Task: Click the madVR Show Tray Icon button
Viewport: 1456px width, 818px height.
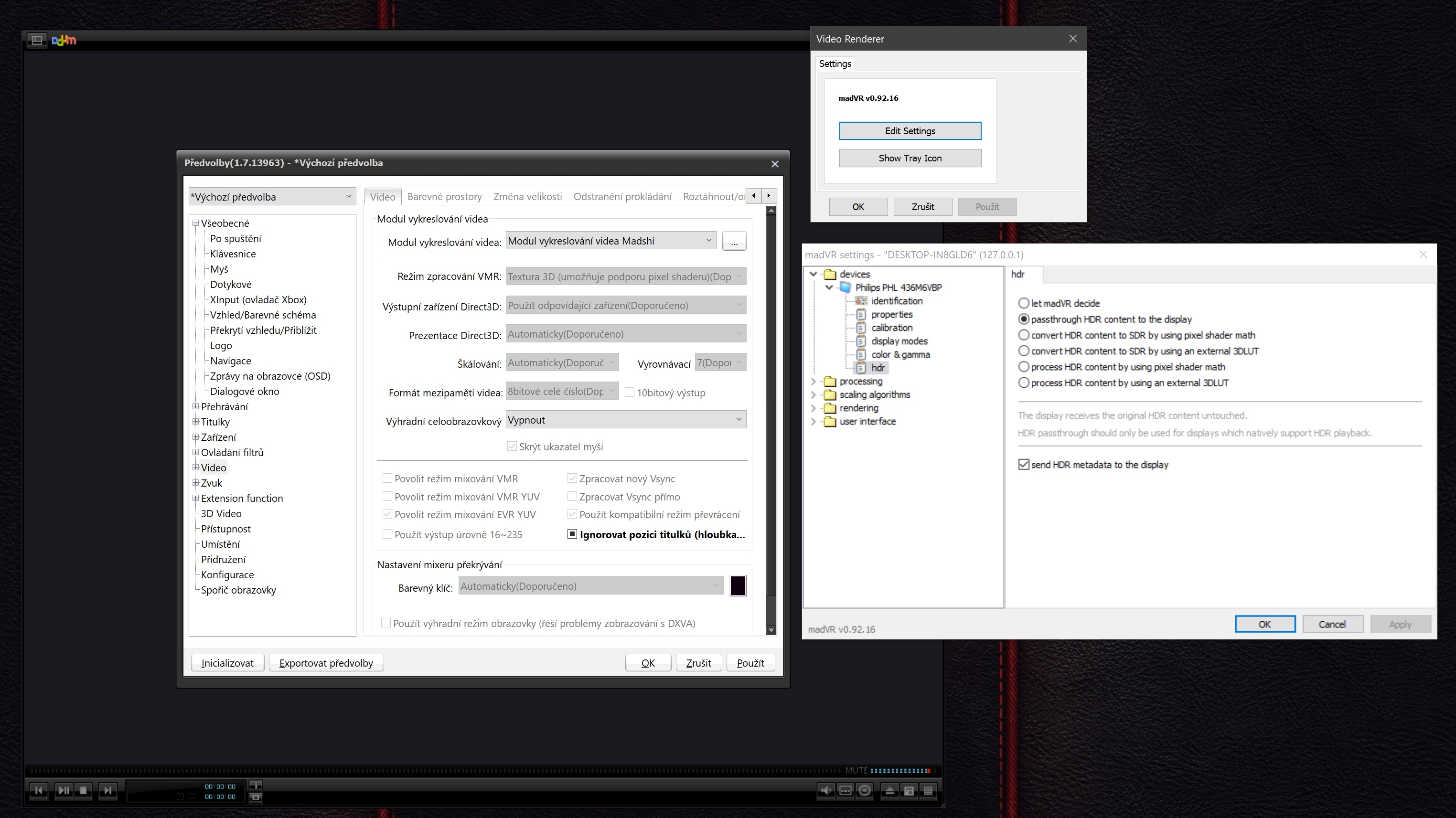Action: (909, 158)
